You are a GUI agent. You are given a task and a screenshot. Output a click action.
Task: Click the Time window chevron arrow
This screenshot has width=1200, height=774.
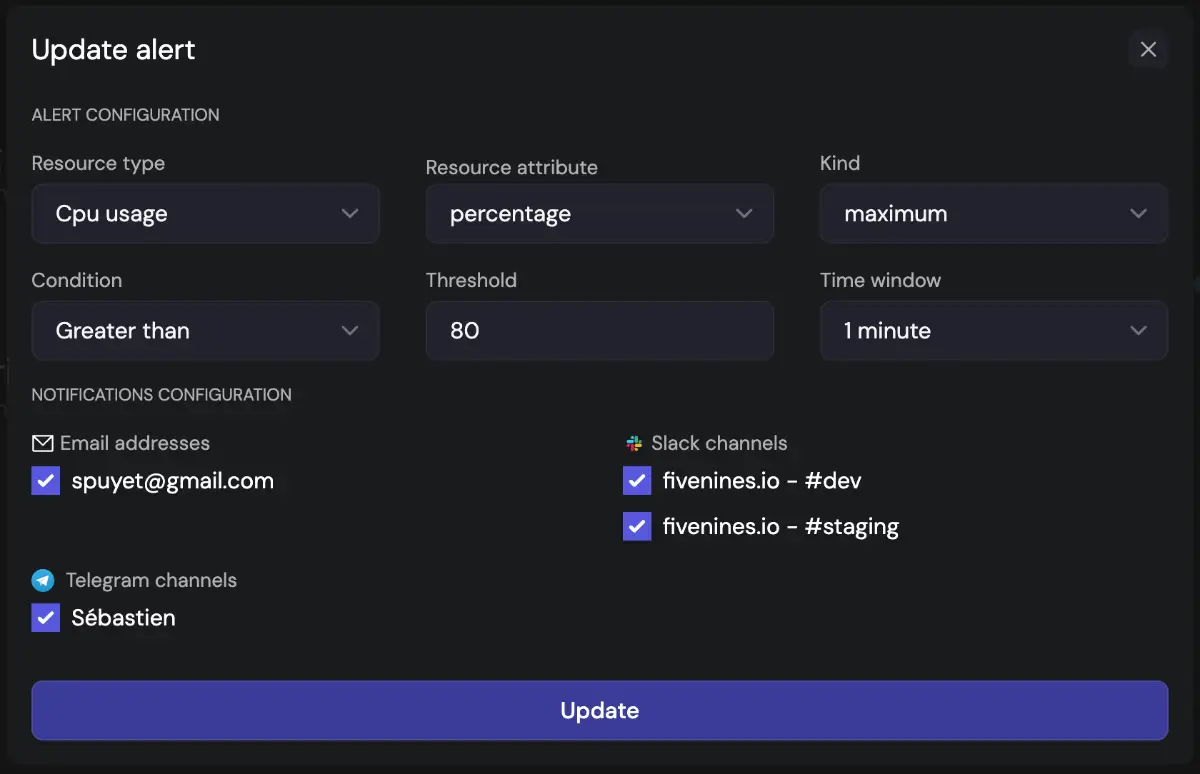pyautogui.click(x=1137, y=331)
